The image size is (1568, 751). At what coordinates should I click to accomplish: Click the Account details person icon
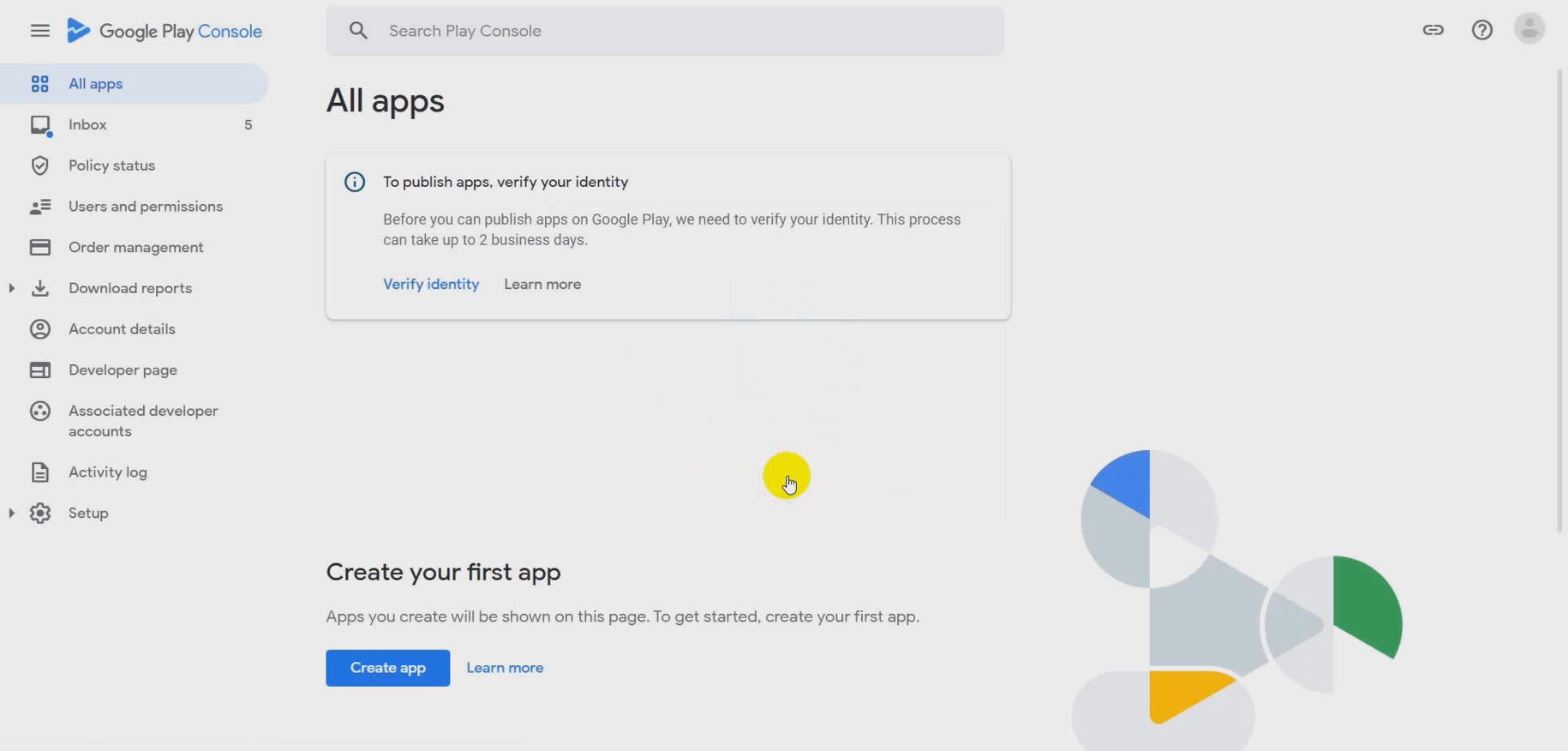(x=39, y=329)
